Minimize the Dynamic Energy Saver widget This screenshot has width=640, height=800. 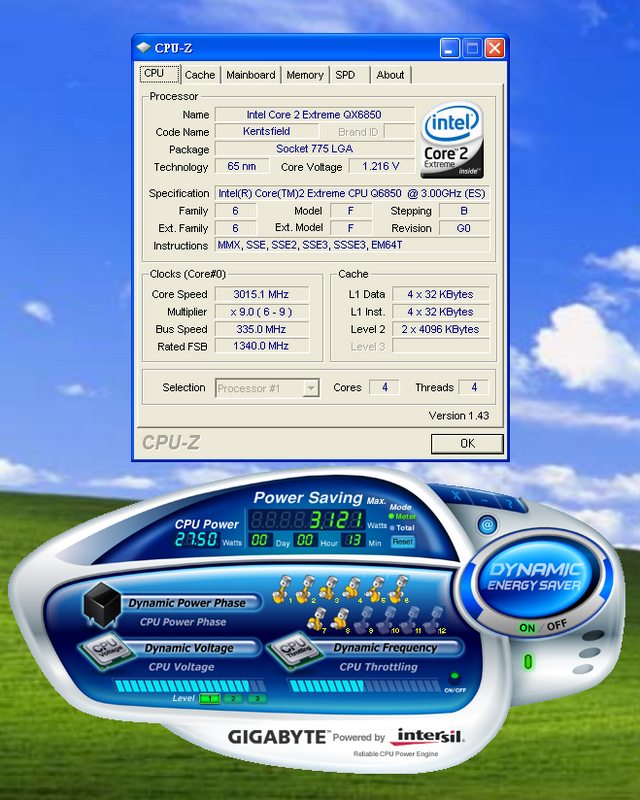(484, 499)
